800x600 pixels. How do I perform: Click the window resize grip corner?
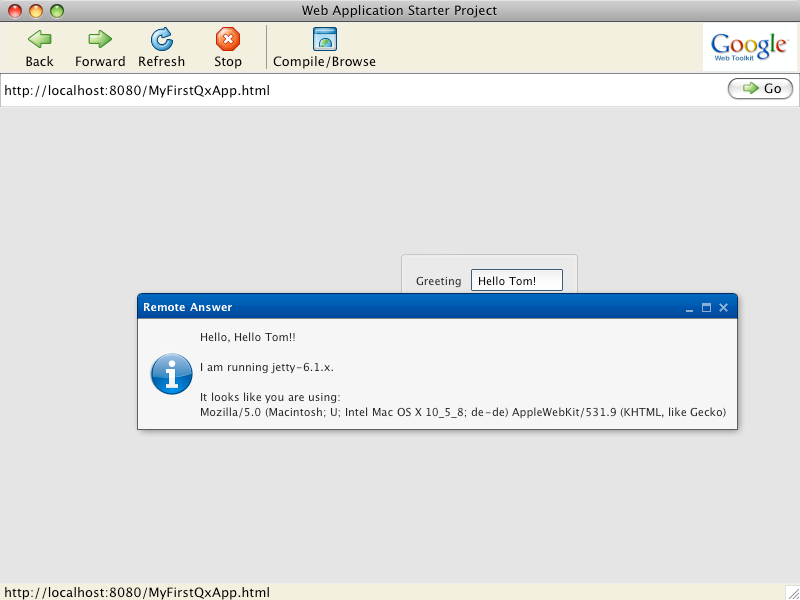click(792, 592)
